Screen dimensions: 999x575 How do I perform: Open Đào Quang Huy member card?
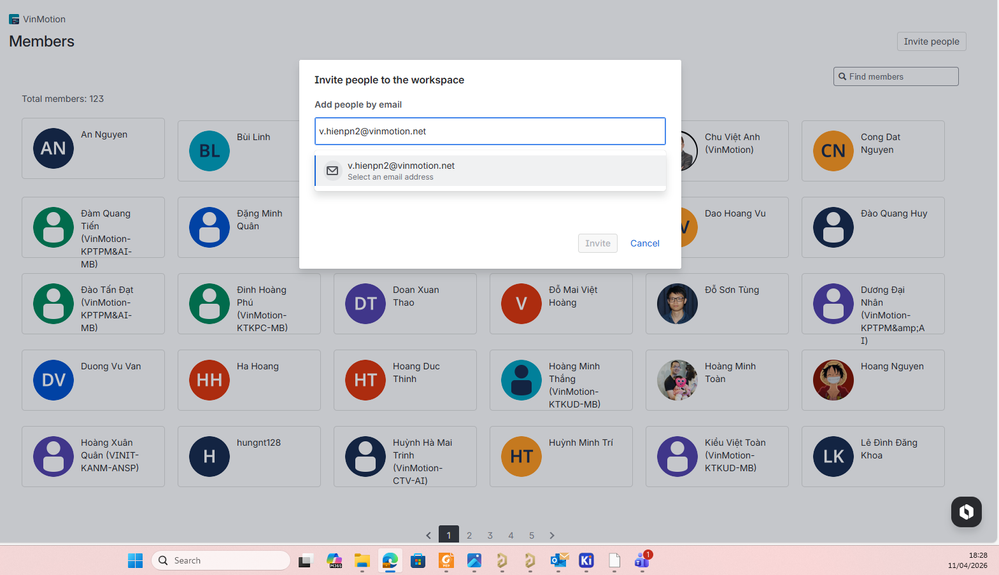(x=873, y=227)
